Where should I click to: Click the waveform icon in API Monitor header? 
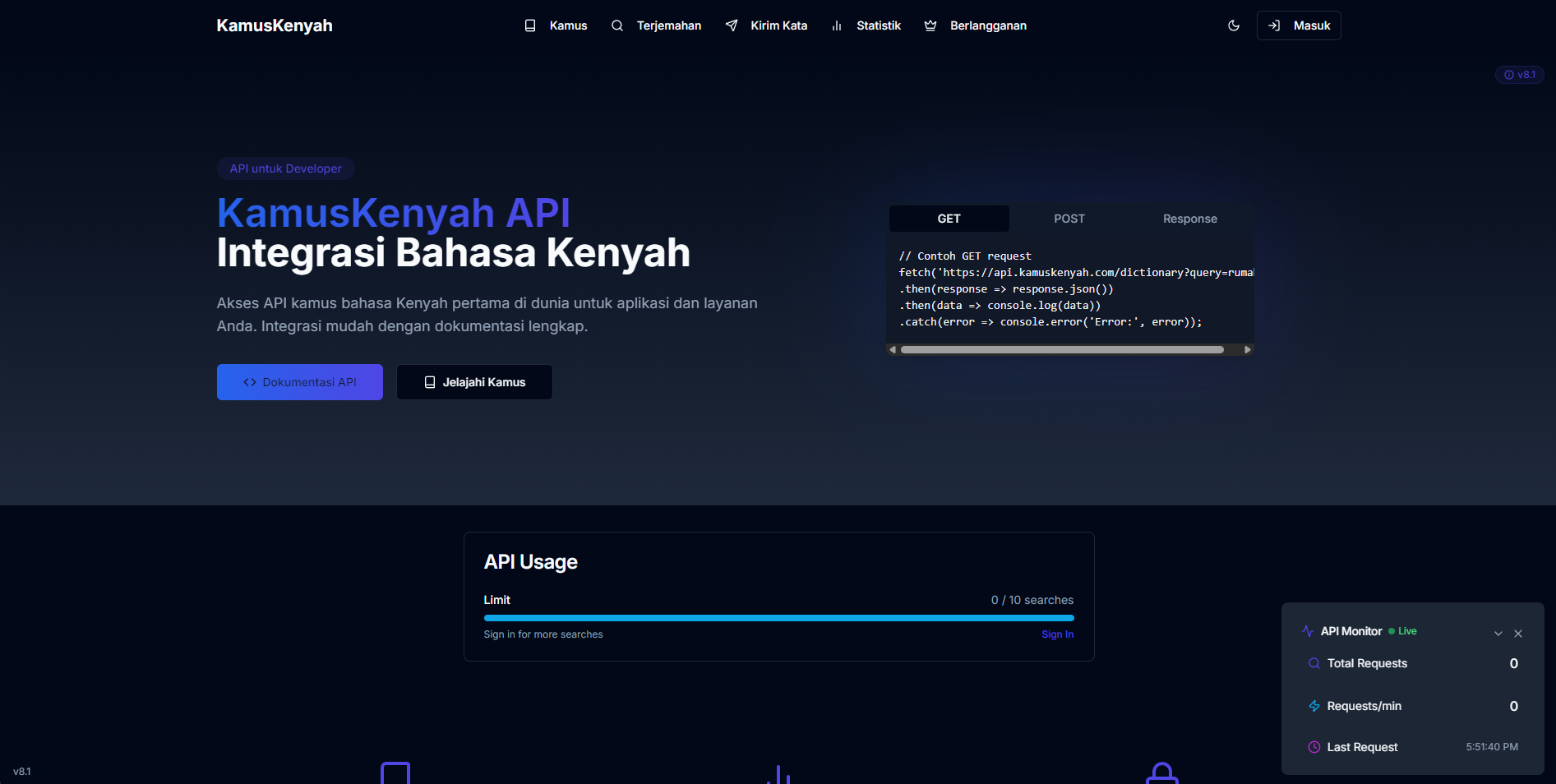coord(1308,631)
